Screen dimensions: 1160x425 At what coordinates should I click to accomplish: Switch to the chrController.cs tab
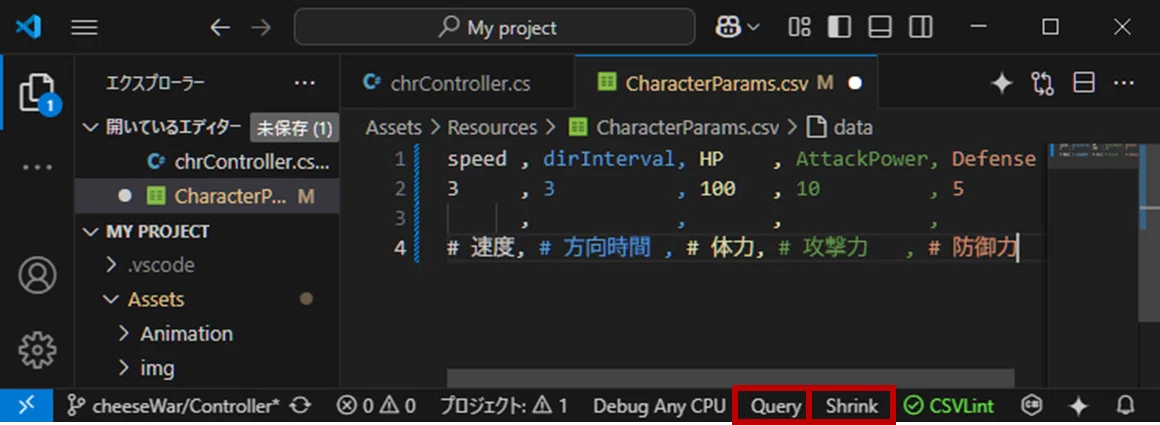point(457,83)
